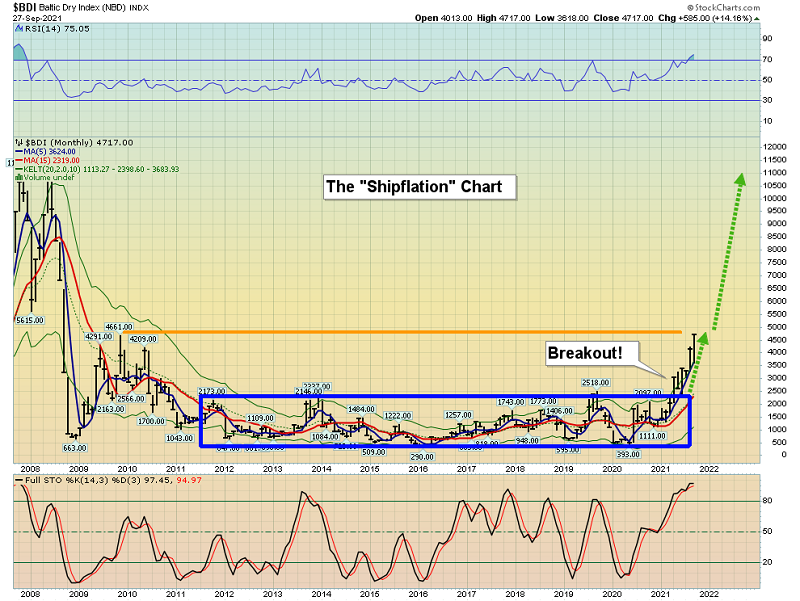Click the 1484.00 price label
The image size is (800, 601).
tap(362, 409)
